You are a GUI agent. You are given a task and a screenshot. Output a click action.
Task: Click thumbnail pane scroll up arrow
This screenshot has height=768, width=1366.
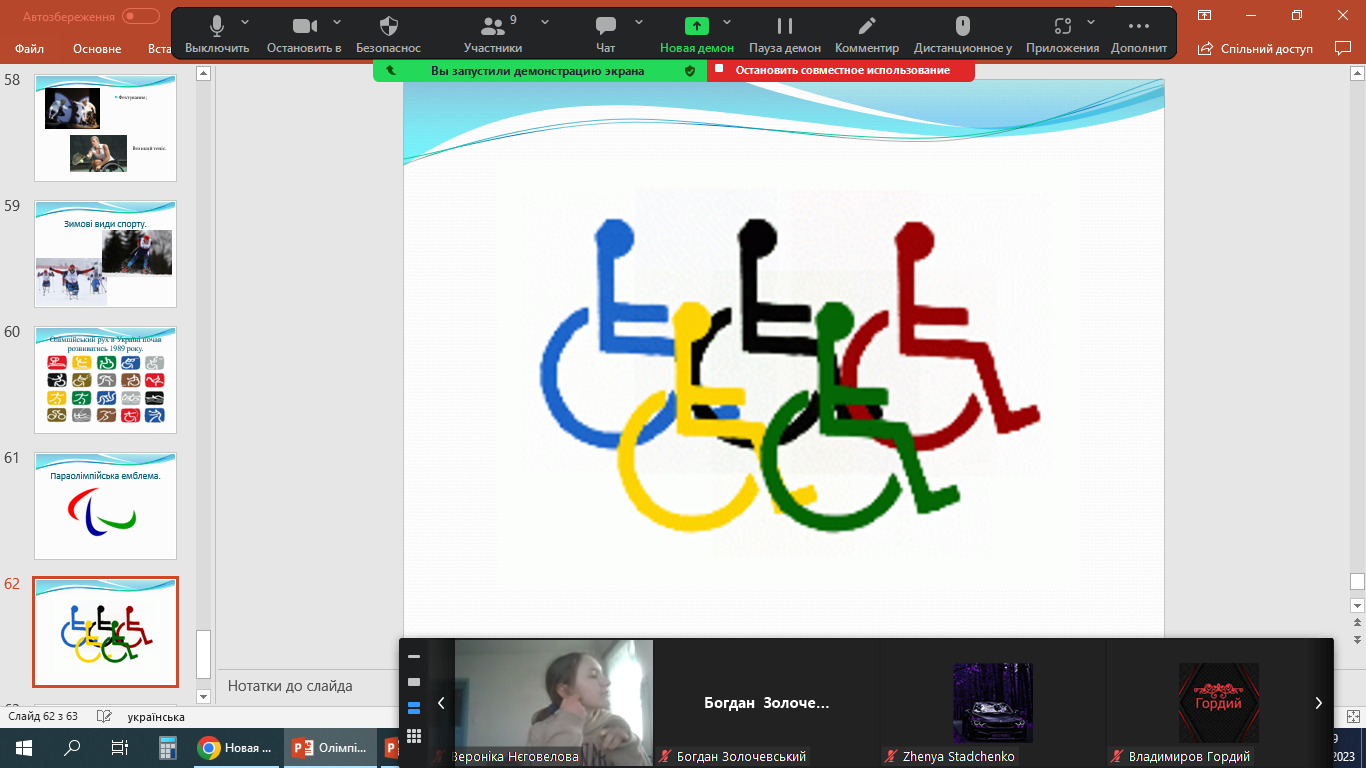[x=203, y=73]
